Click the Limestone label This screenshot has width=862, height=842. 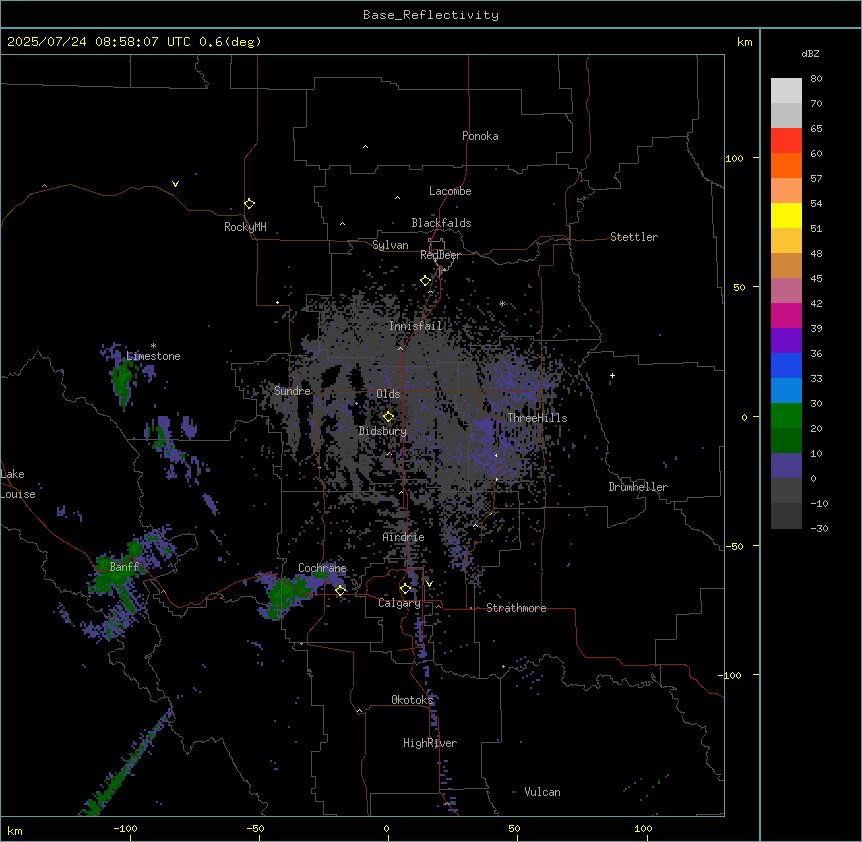[153, 356]
